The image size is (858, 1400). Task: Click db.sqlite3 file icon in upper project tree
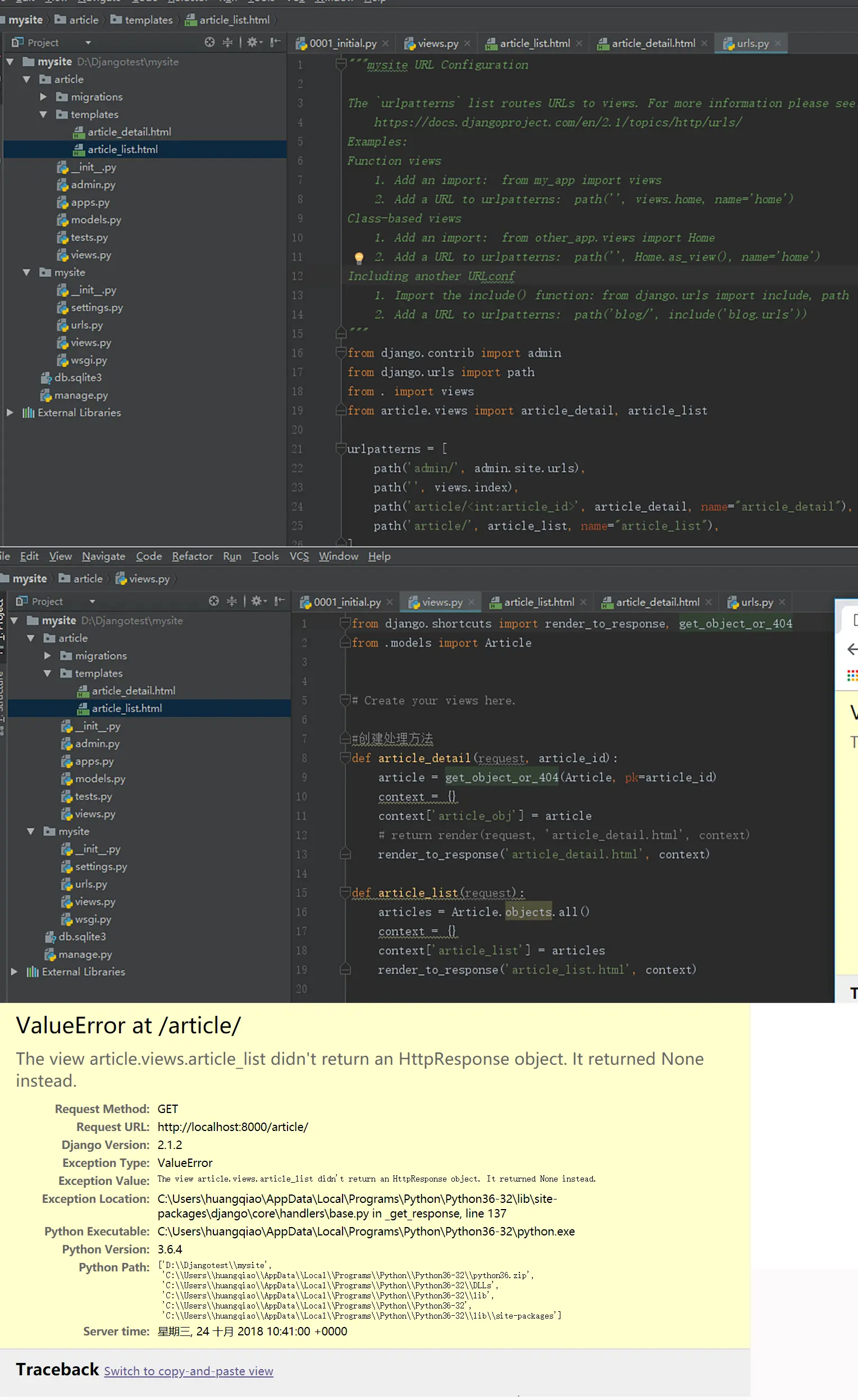click(46, 378)
